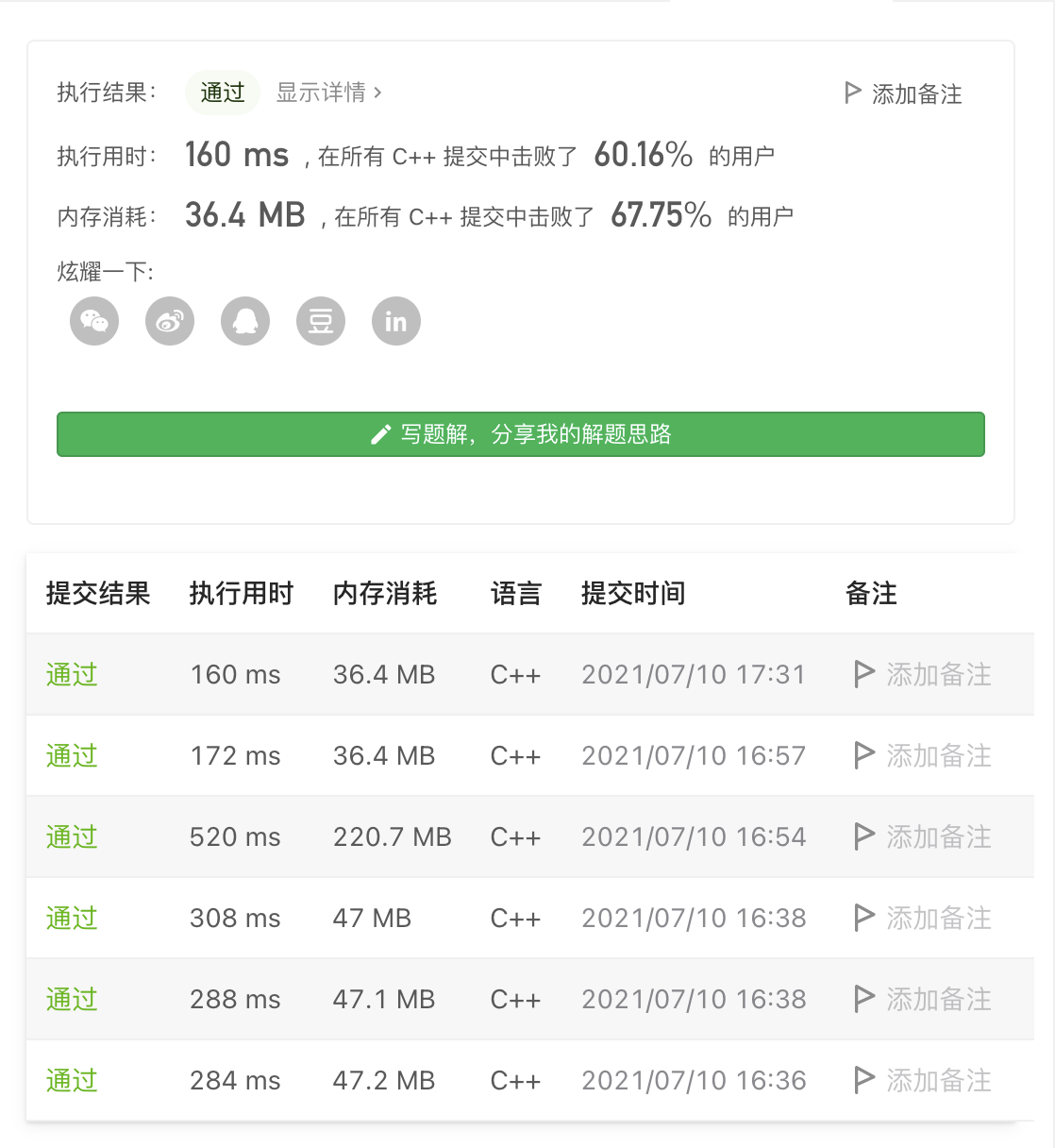
Task: Add note flag for the 16:54 submission
Action: 863,836
